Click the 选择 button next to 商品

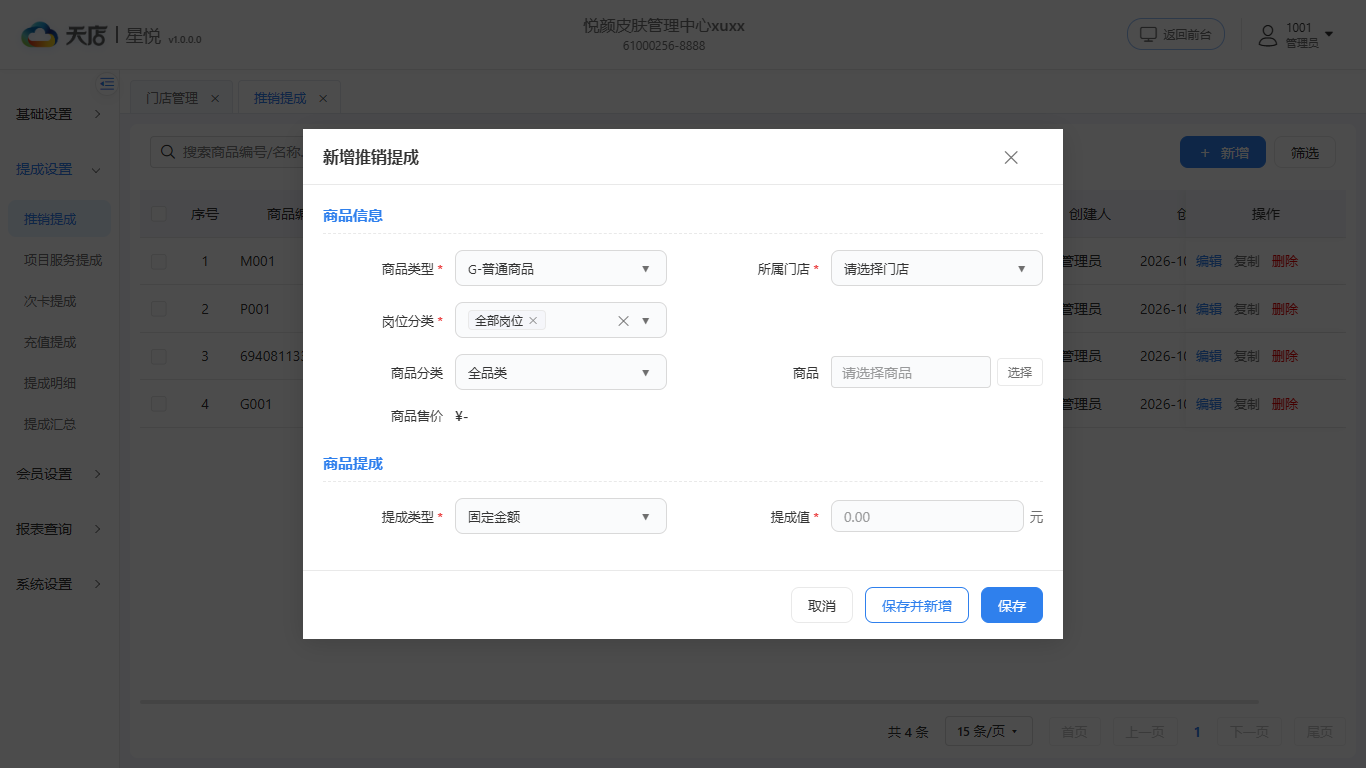pyautogui.click(x=1020, y=372)
